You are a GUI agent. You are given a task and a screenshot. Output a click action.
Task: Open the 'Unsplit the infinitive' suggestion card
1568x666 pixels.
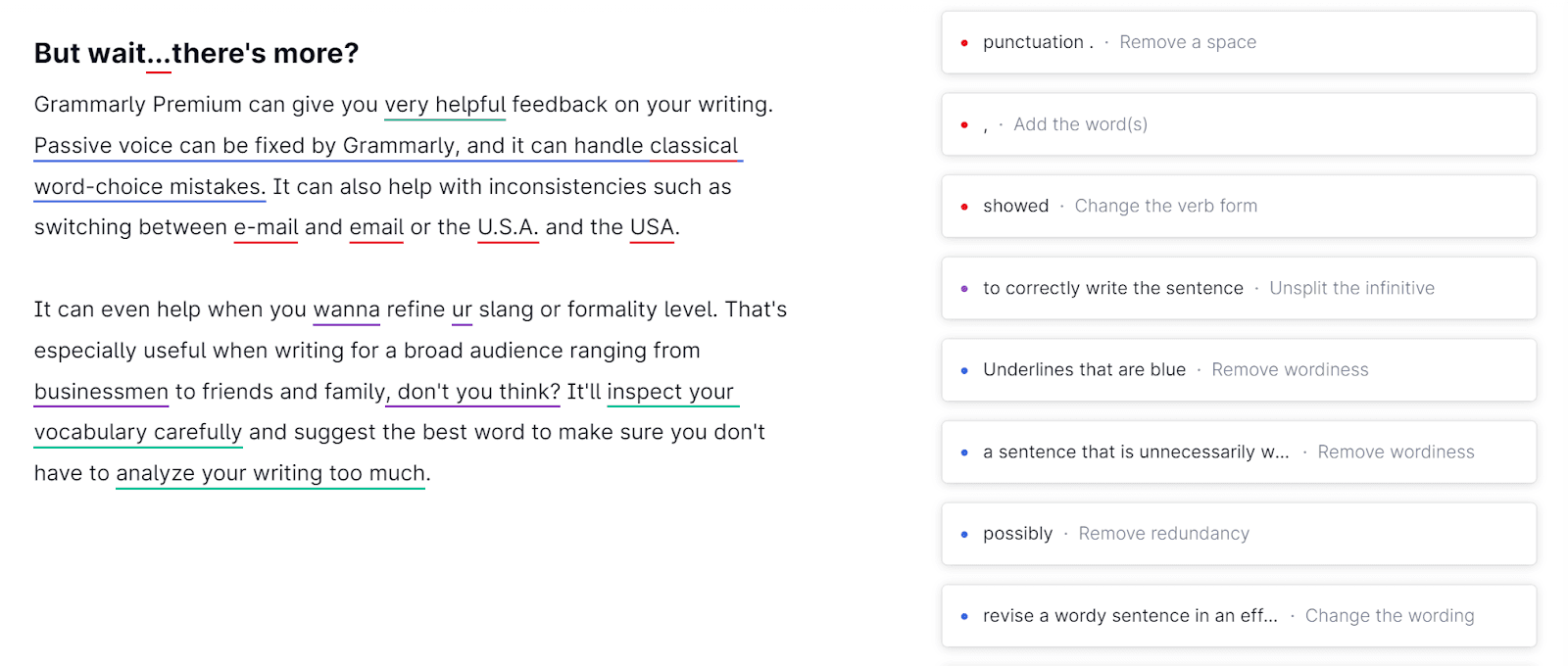coord(1238,288)
